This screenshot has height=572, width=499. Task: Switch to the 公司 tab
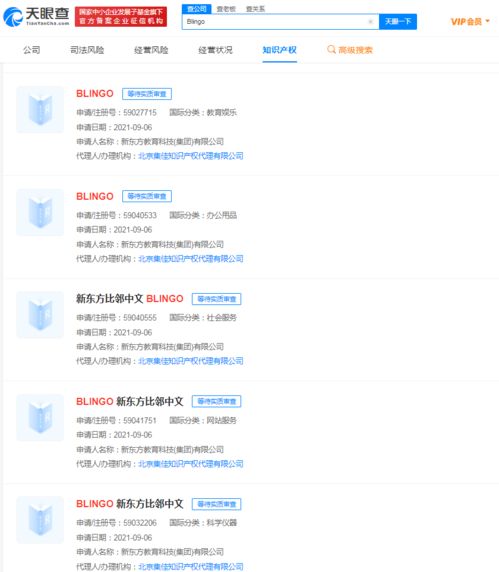click(32, 50)
